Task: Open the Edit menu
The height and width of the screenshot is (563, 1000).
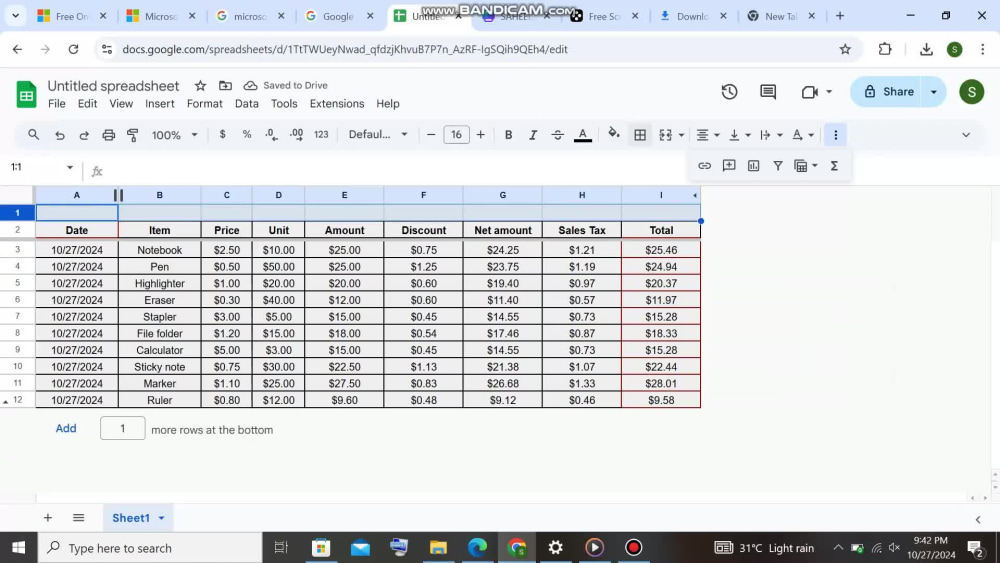Action: [87, 103]
